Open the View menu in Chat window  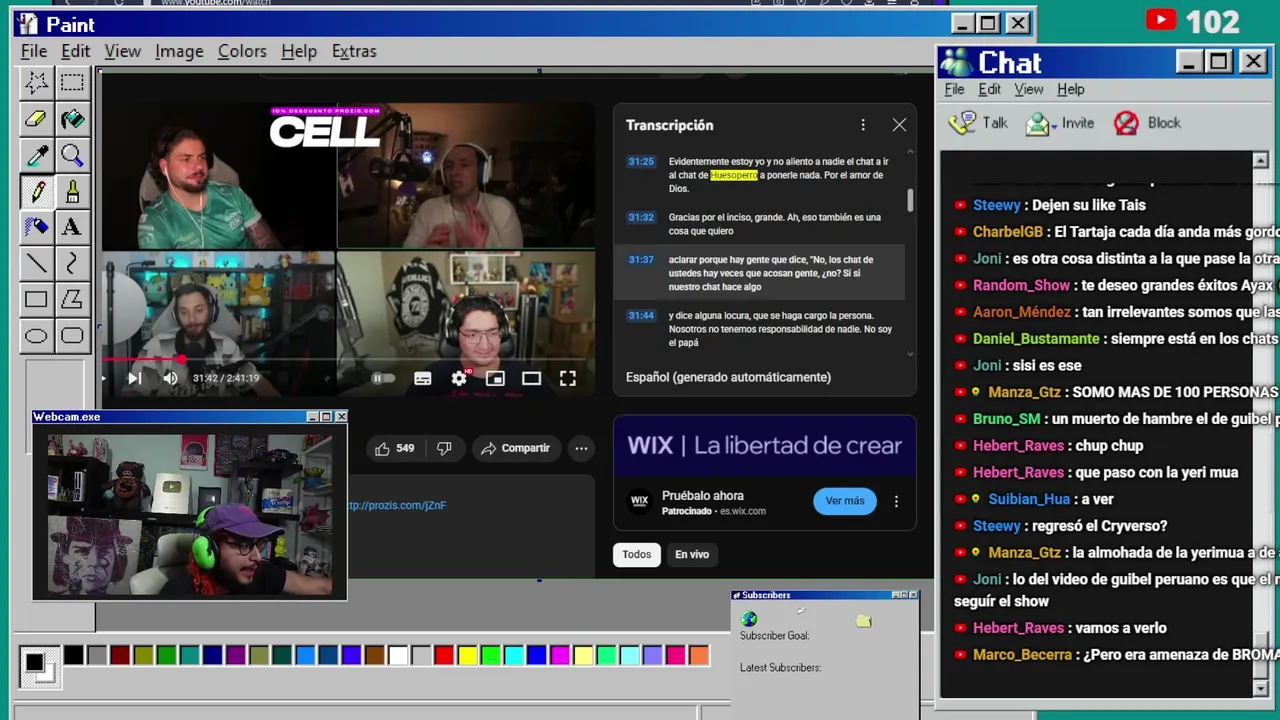point(1029,89)
